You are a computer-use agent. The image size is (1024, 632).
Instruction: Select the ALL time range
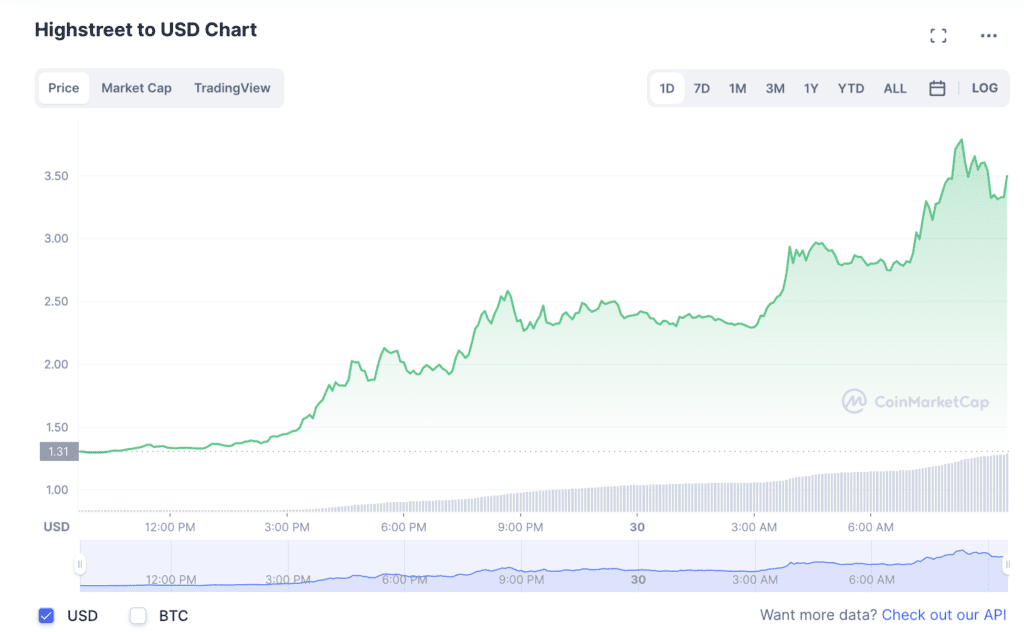click(x=895, y=88)
